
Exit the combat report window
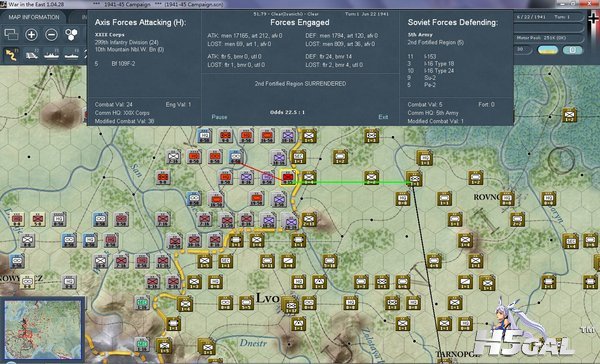pyautogui.click(x=383, y=117)
